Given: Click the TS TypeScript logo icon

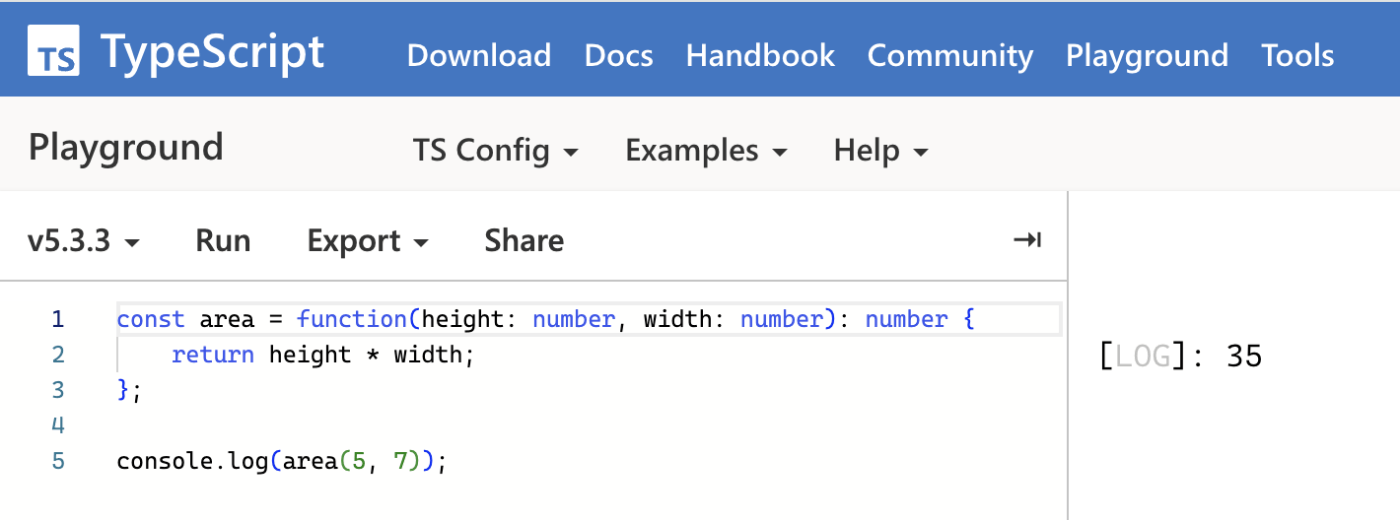Looking at the screenshot, I should click(x=53, y=51).
